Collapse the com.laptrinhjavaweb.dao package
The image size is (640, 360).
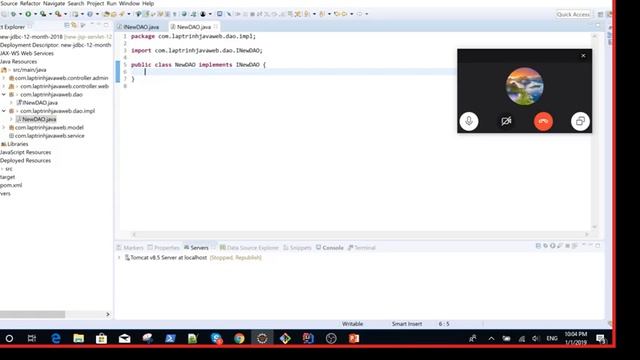pyautogui.click(x=4, y=94)
